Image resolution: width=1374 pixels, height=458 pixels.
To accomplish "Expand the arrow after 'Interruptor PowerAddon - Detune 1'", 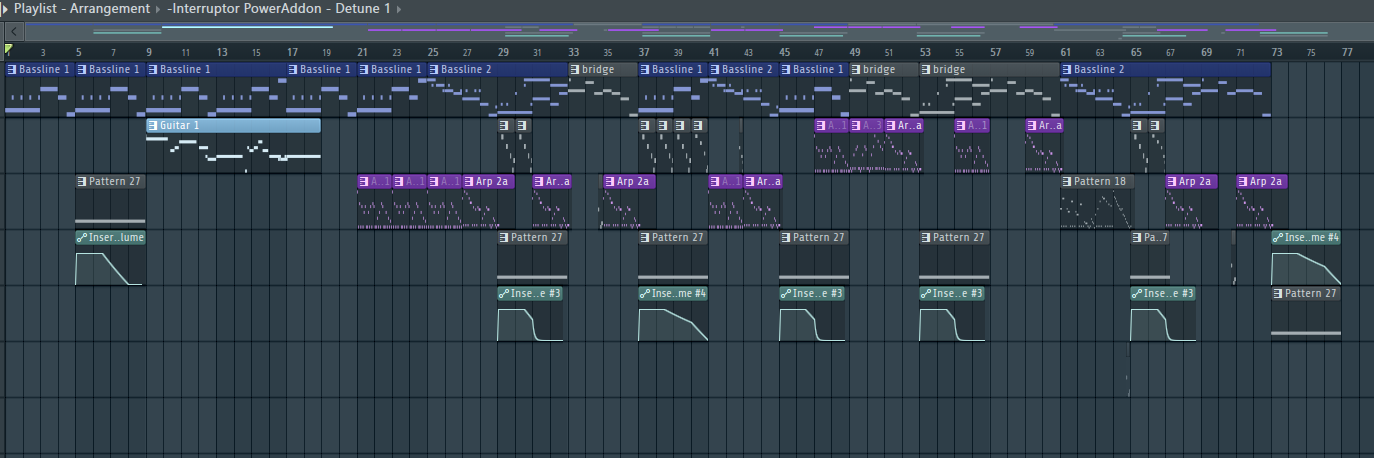I will point(399,8).
